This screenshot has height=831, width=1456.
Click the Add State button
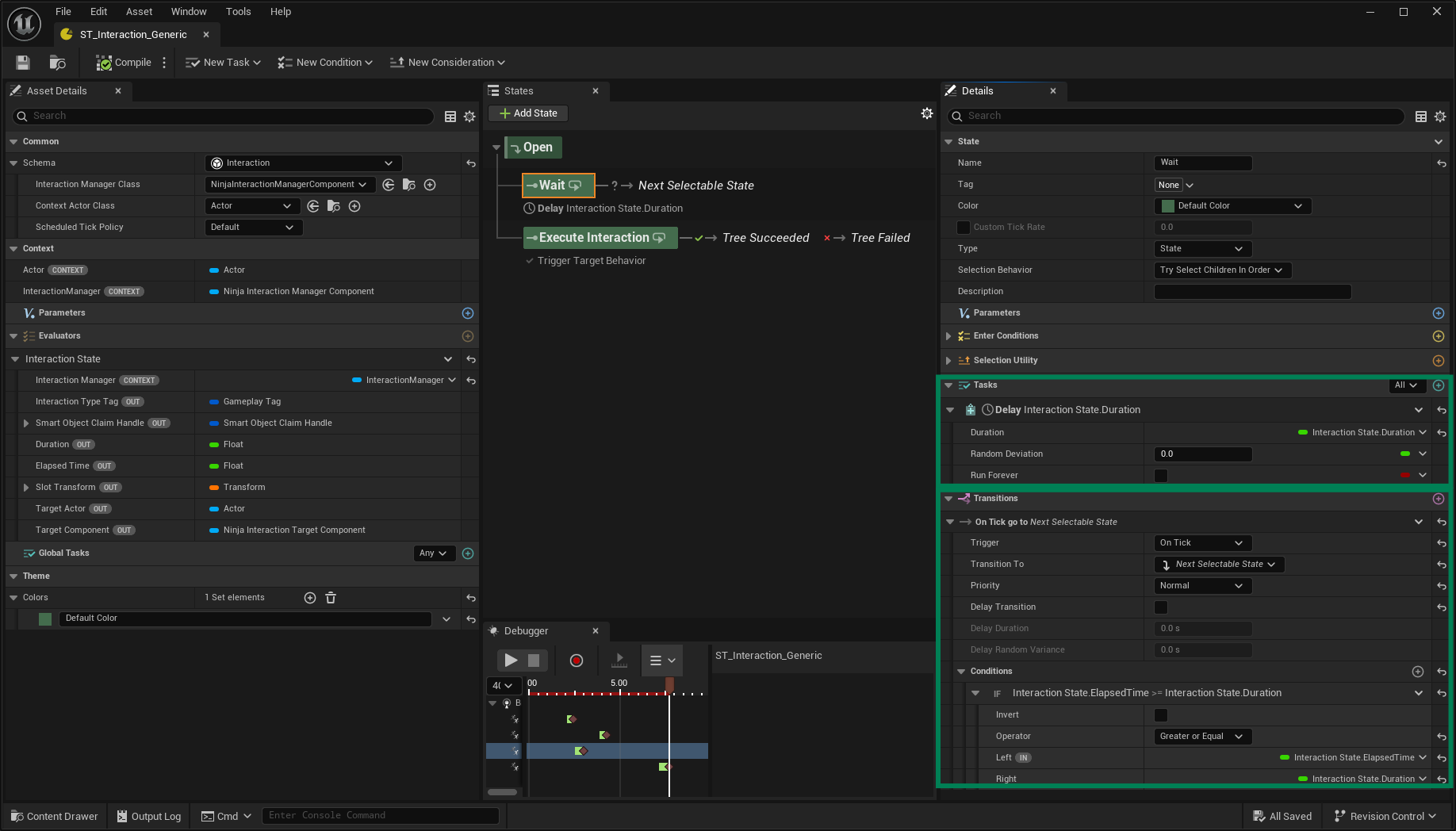[528, 113]
